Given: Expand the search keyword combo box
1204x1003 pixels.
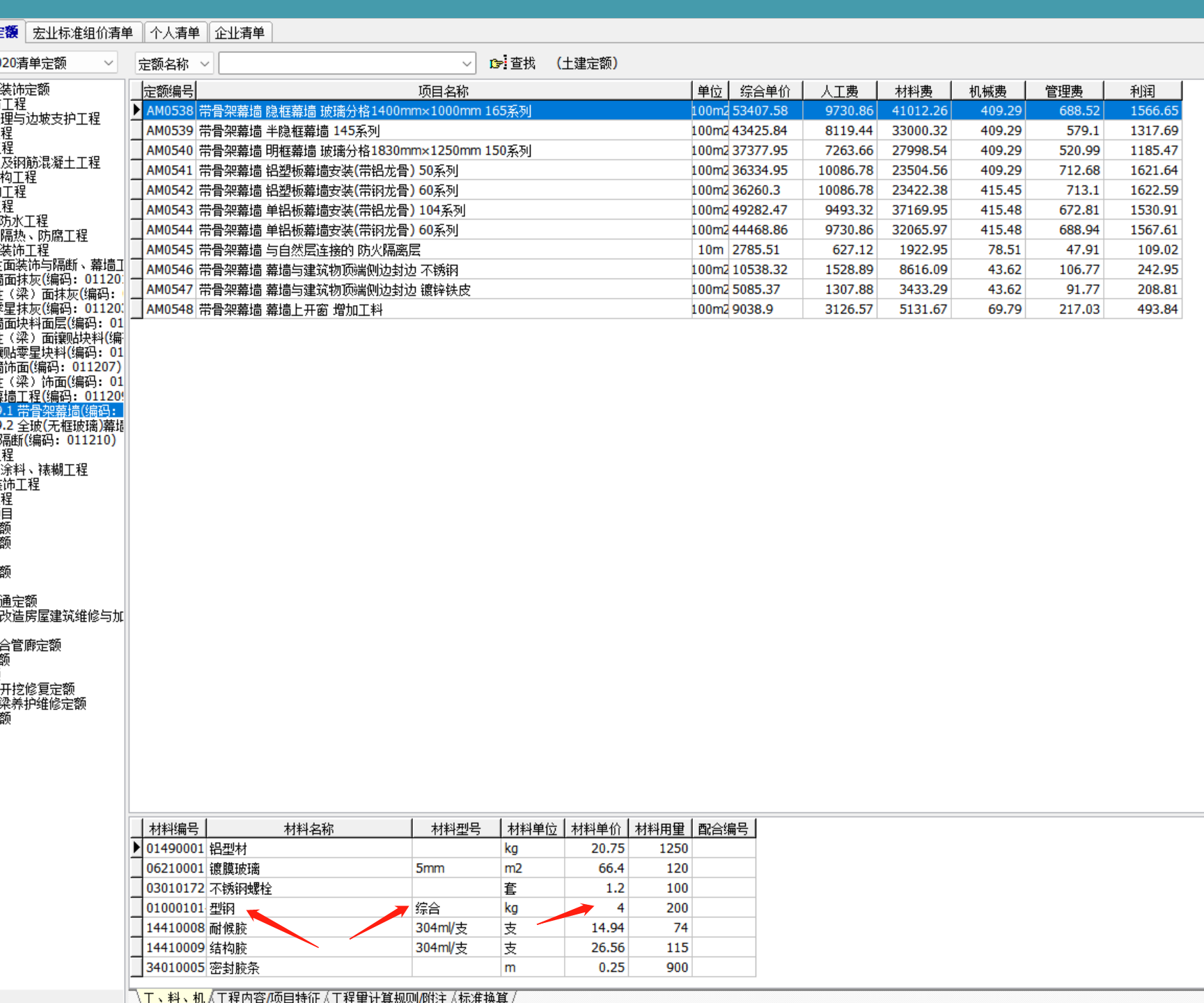Looking at the screenshot, I should 467,64.
